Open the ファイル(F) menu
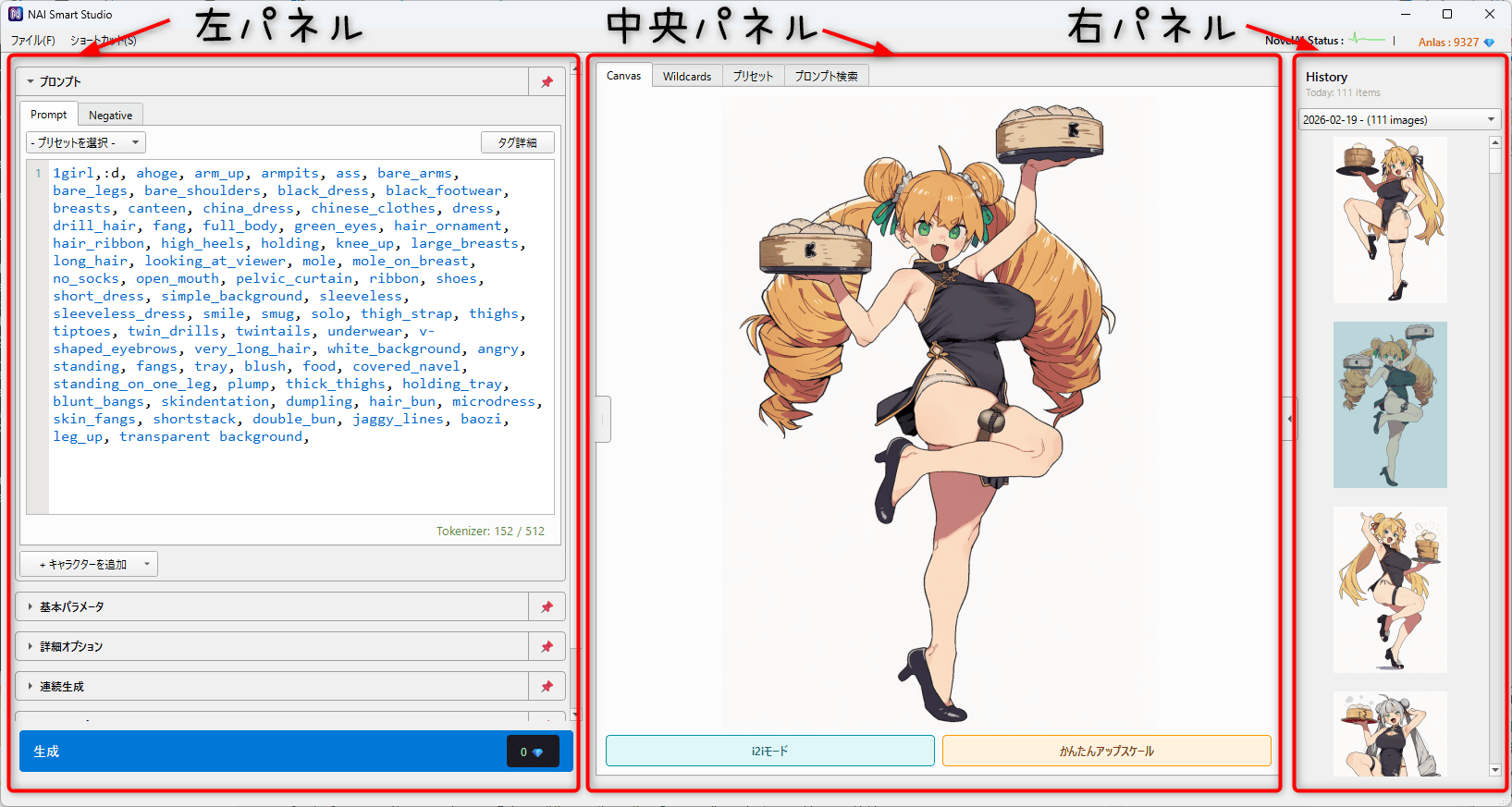This screenshot has width=1512, height=807. click(x=33, y=41)
